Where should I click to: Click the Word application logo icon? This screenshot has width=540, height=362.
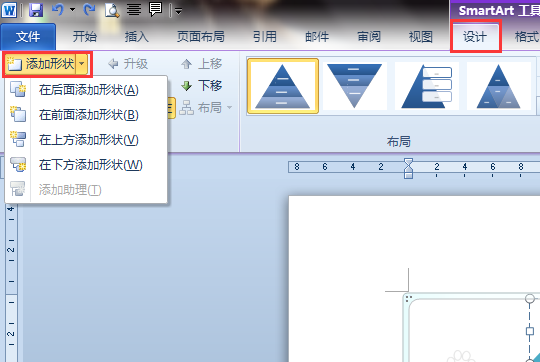(x=9, y=10)
